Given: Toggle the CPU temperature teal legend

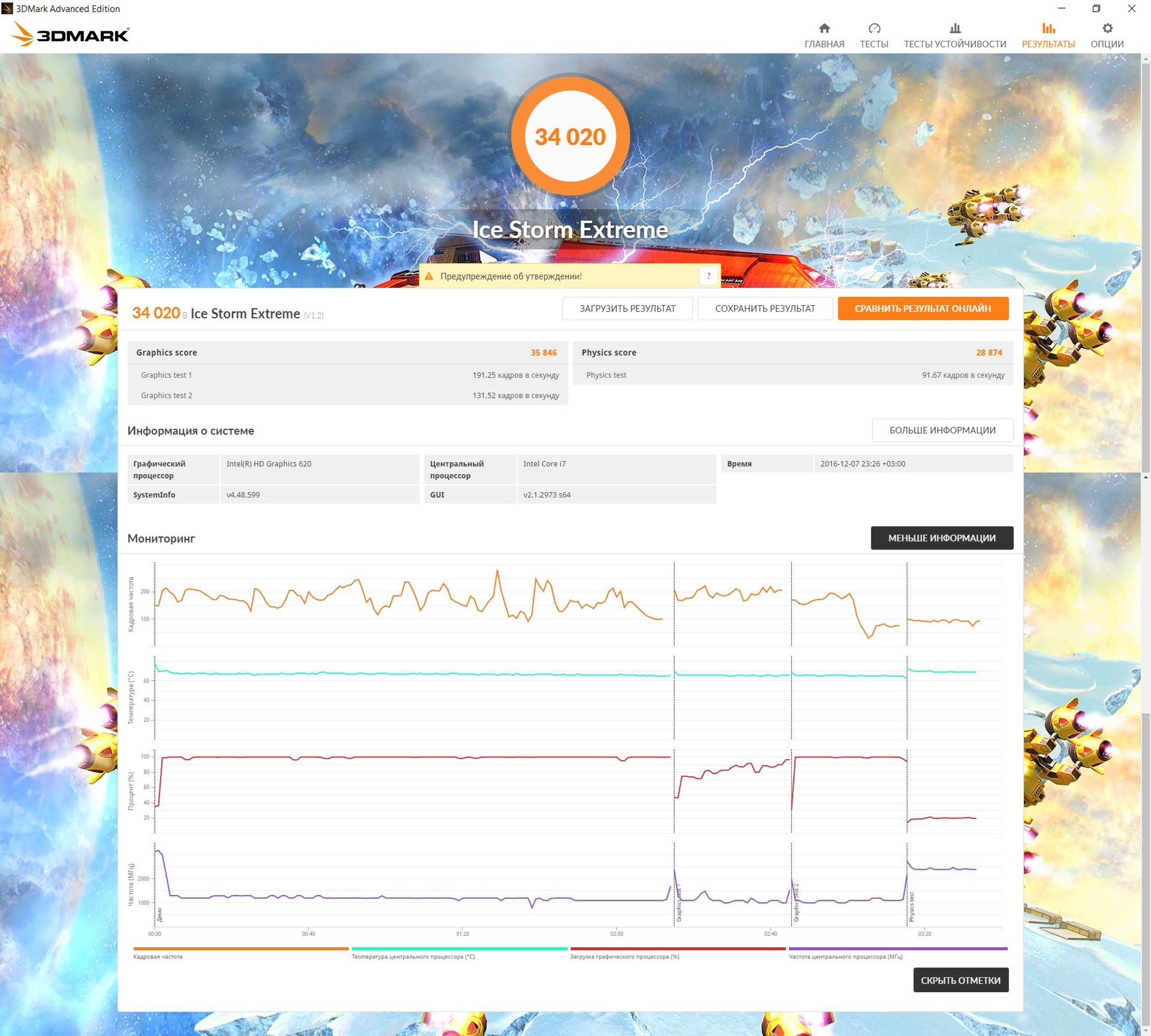Looking at the screenshot, I should [x=459, y=953].
